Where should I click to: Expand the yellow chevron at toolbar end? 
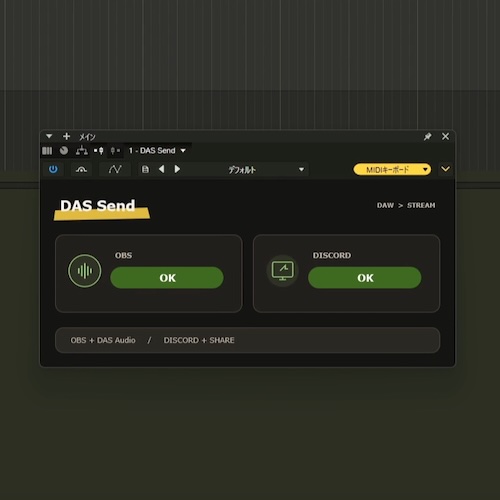point(445,169)
